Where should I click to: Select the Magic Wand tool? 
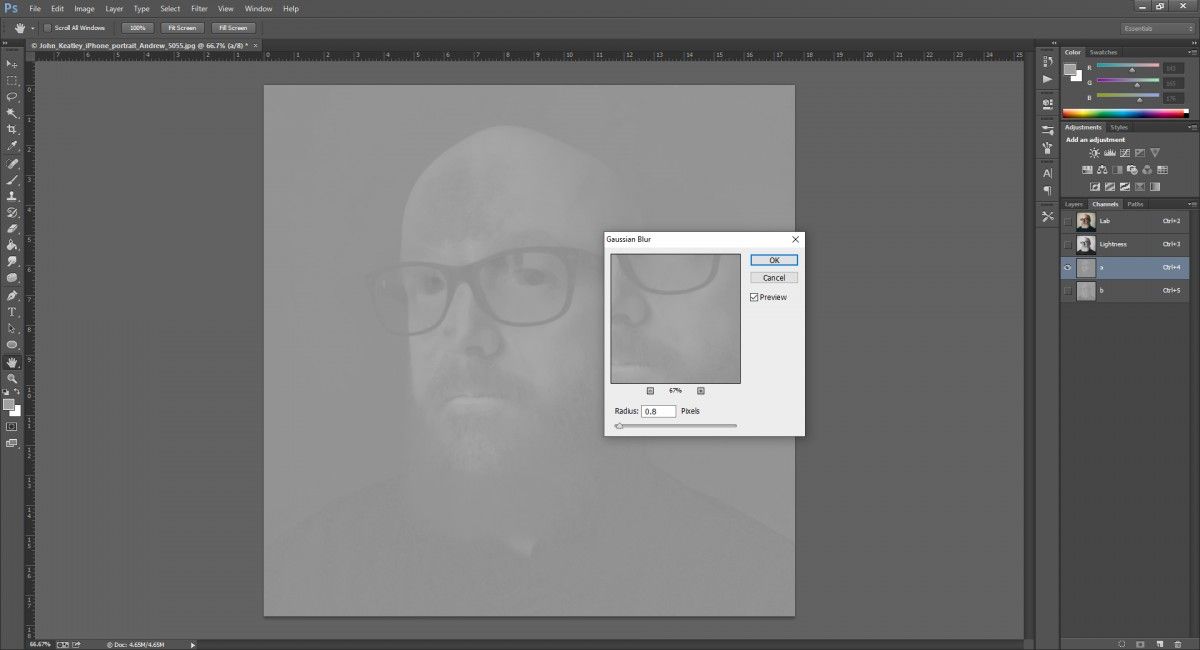(x=12, y=113)
